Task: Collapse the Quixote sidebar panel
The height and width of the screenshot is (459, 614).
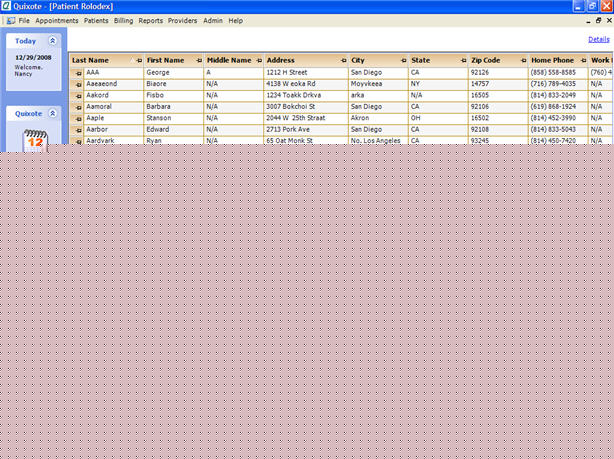Action: (x=52, y=114)
